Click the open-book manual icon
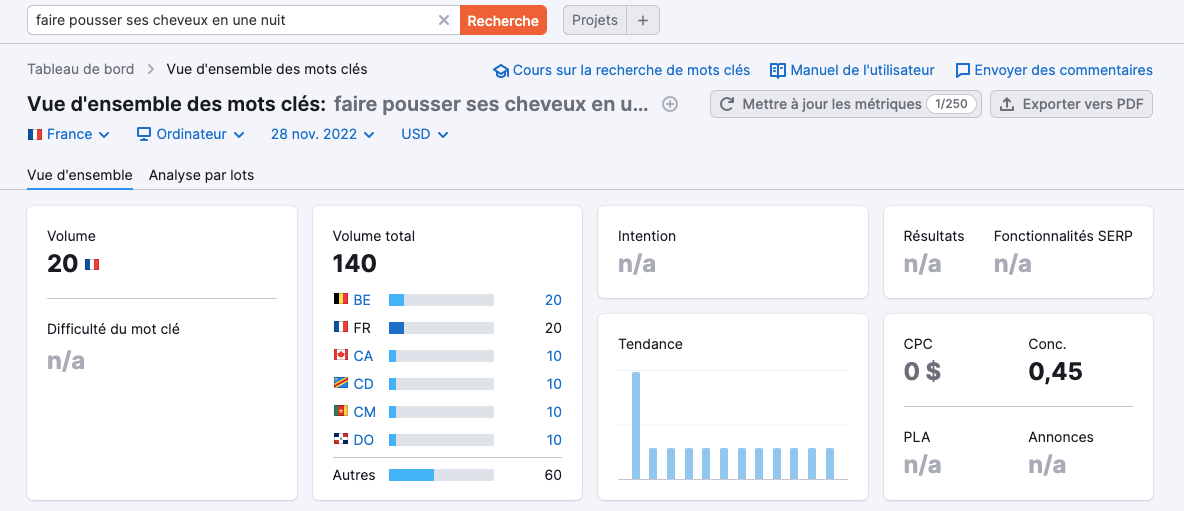The height and width of the screenshot is (511, 1184). pyautogui.click(x=778, y=70)
